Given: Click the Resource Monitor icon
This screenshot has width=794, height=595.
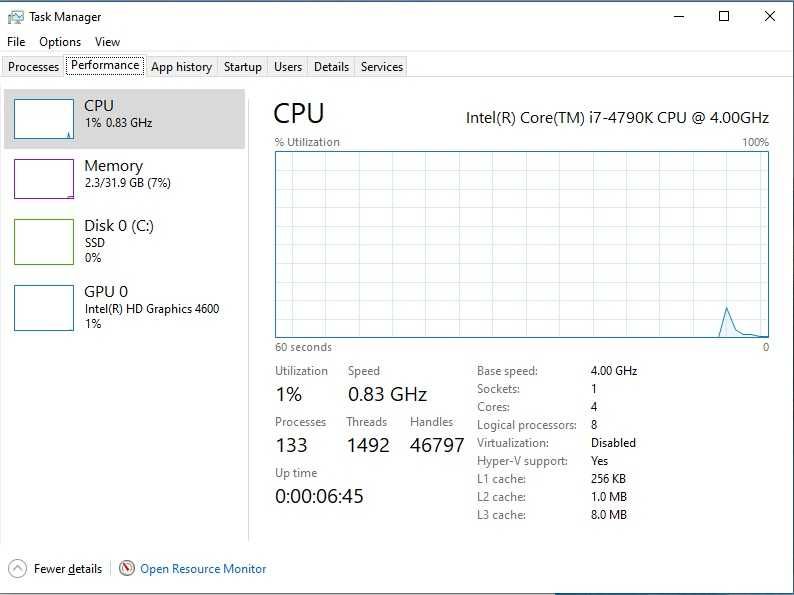Looking at the screenshot, I should pyautogui.click(x=127, y=568).
